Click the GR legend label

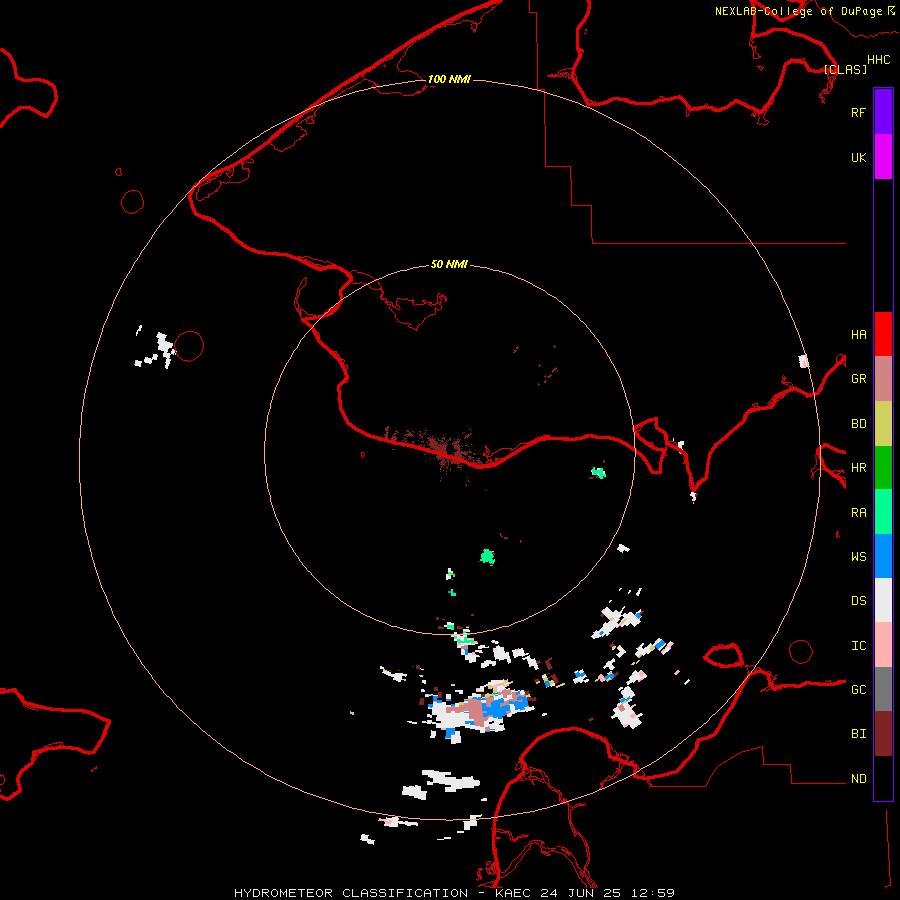858,379
